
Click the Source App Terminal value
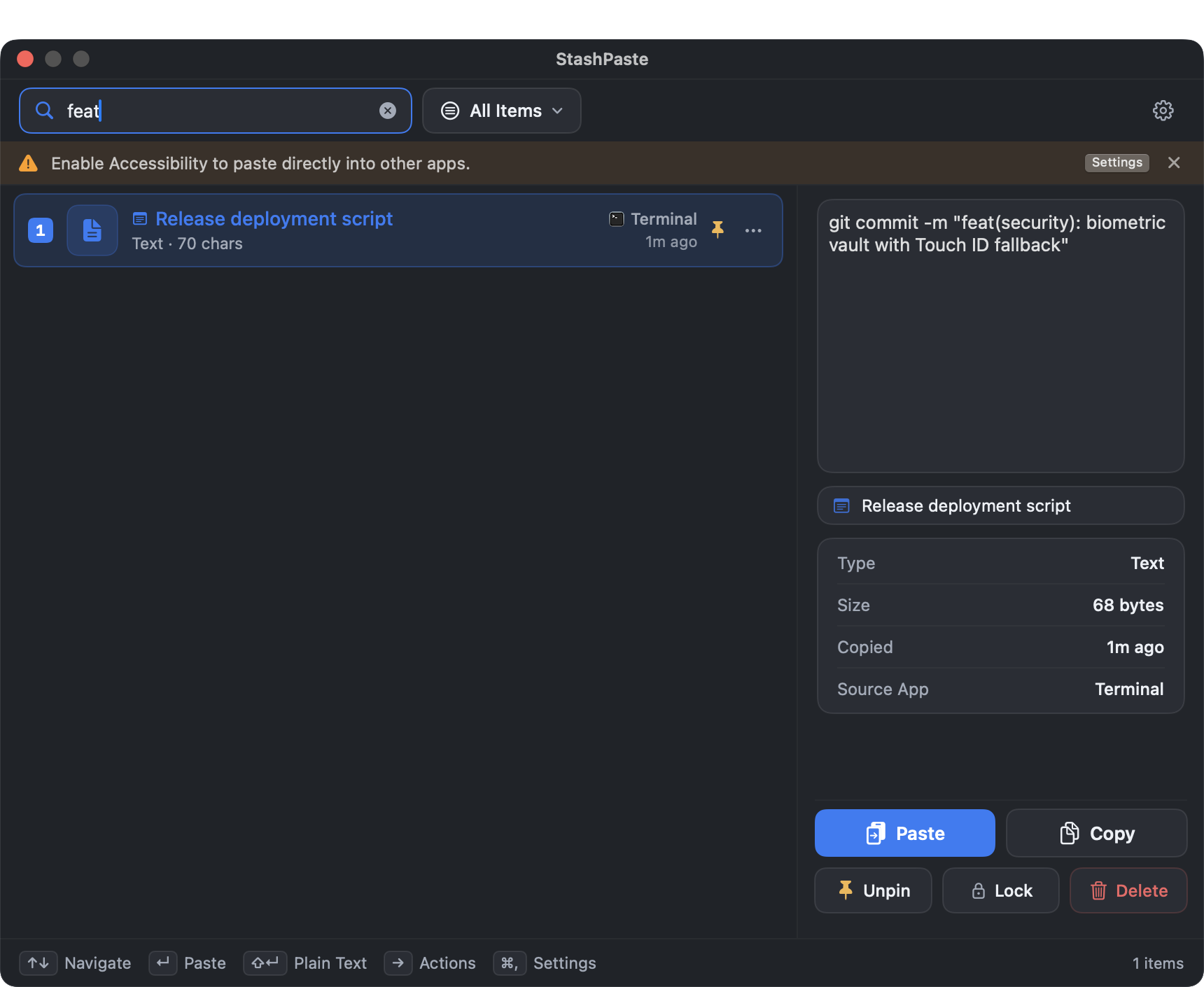coord(1129,689)
